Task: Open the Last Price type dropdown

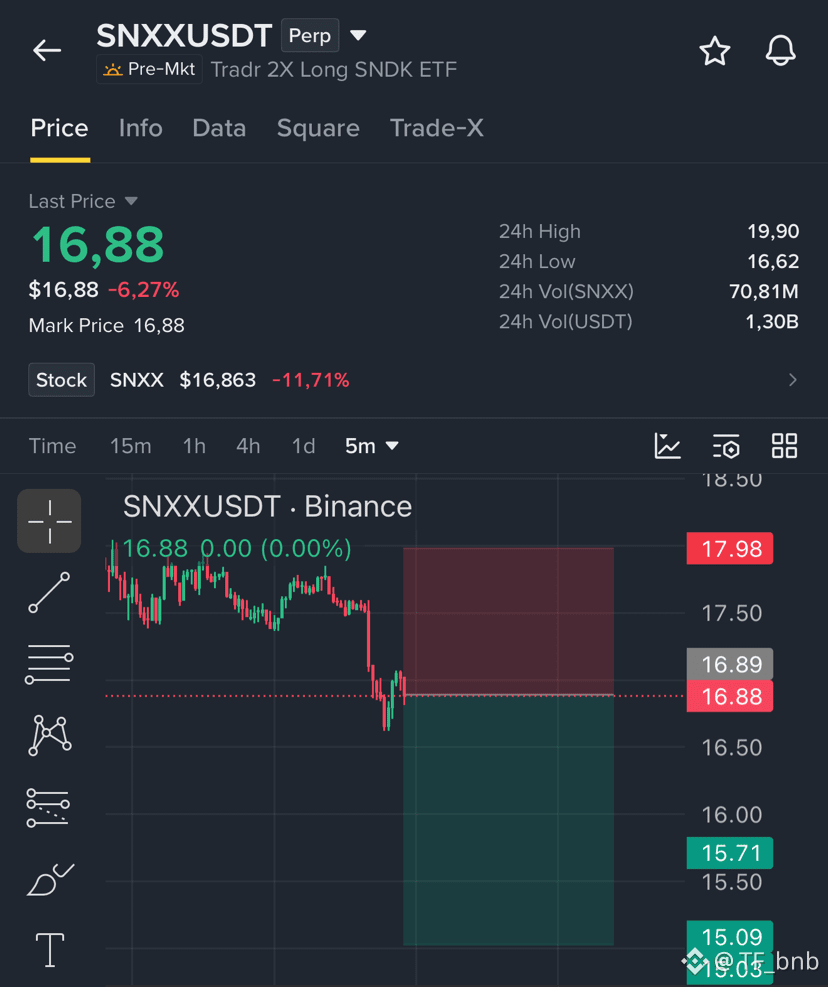Action: point(131,201)
